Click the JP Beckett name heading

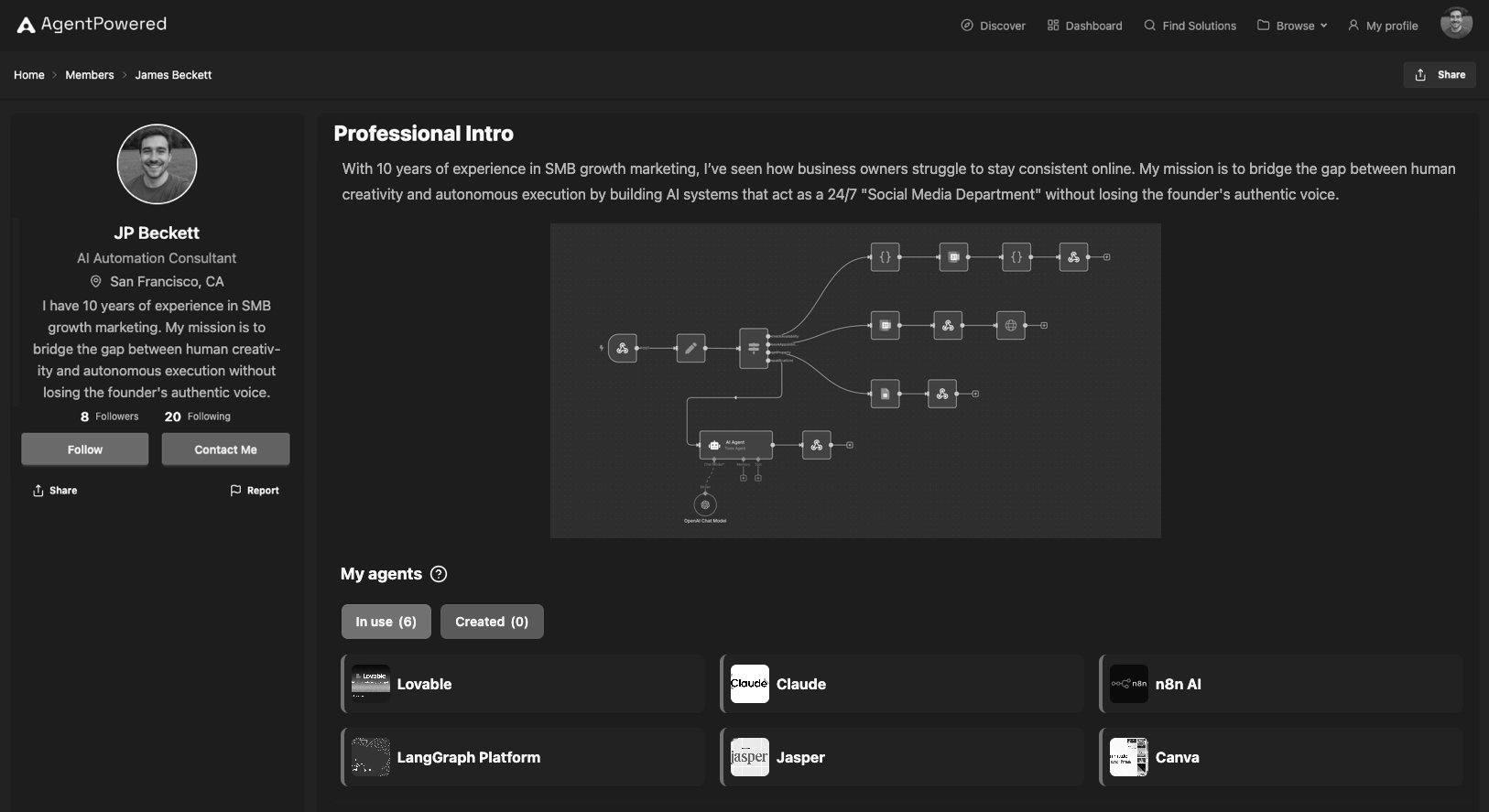coord(157,233)
